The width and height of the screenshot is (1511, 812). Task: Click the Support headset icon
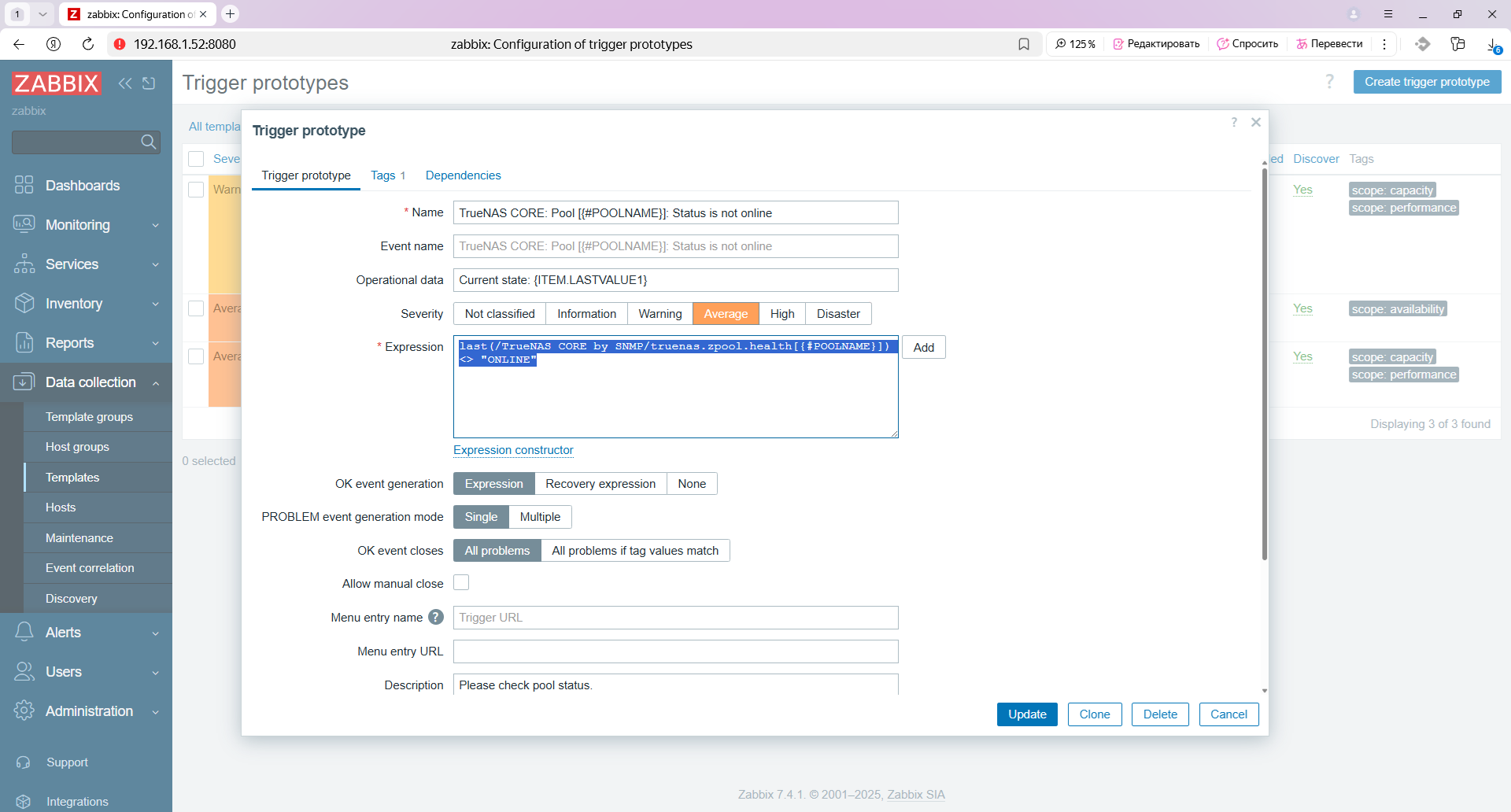(x=24, y=762)
